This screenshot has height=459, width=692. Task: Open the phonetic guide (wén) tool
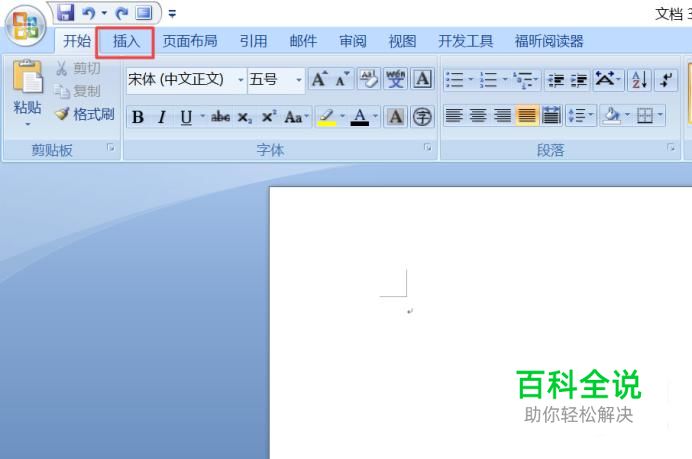[395, 79]
